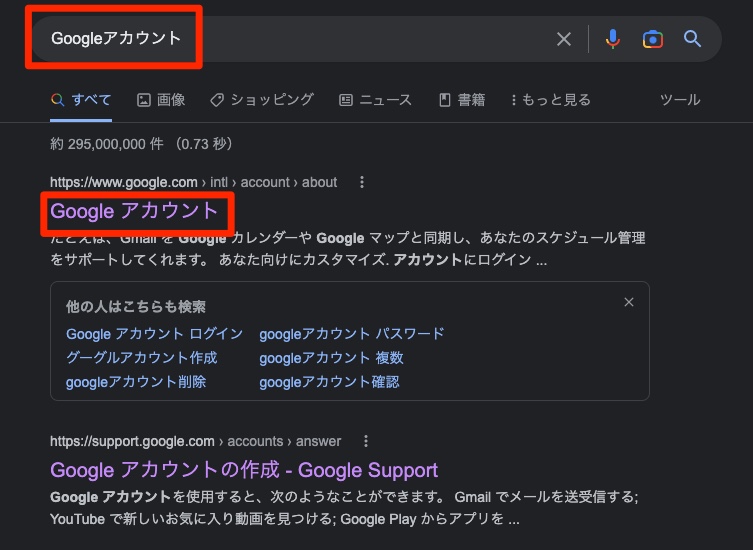Open the options dots beside support.google.com result
The height and width of the screenshot is (550, 753).
point(365,441)
